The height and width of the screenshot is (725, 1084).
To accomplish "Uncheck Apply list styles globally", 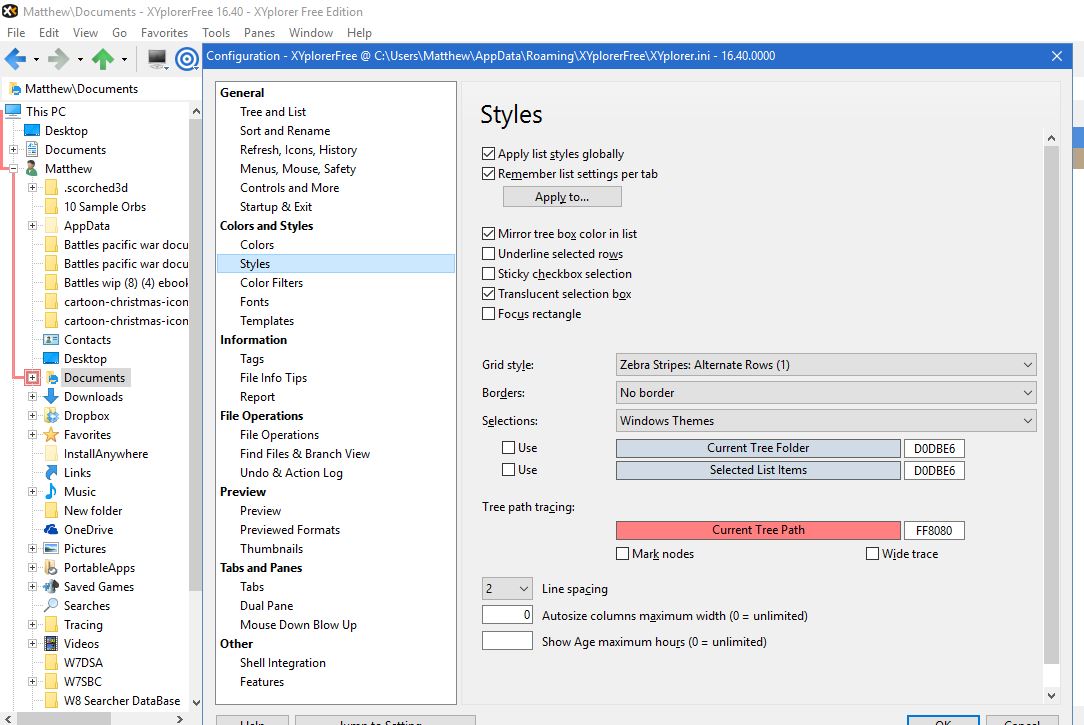I will coord(488,153).
